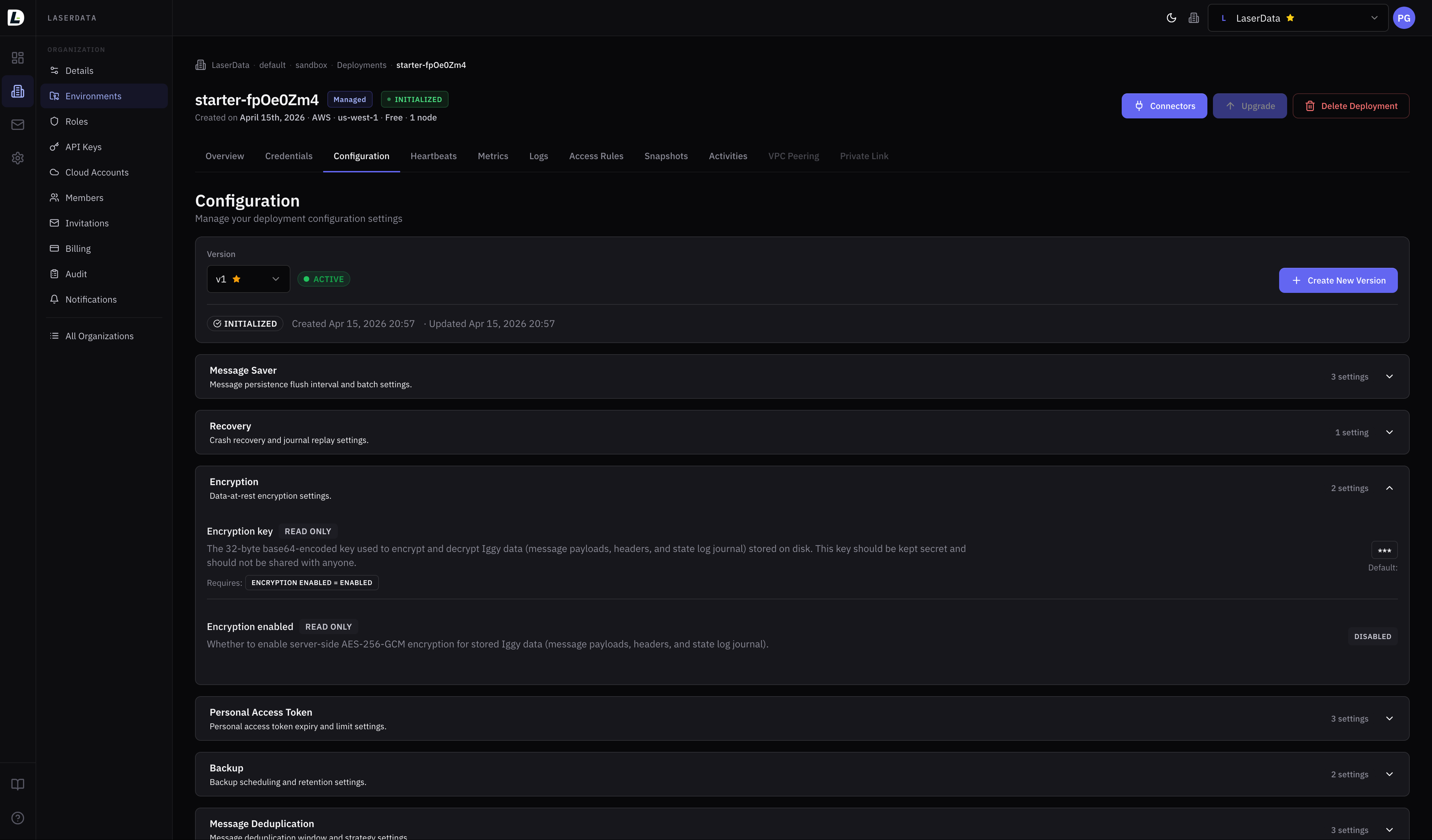Click the Connectors button
The height and width of the screenshot is (840, 1432).
pyautogui.click(x=1164, y=106)
